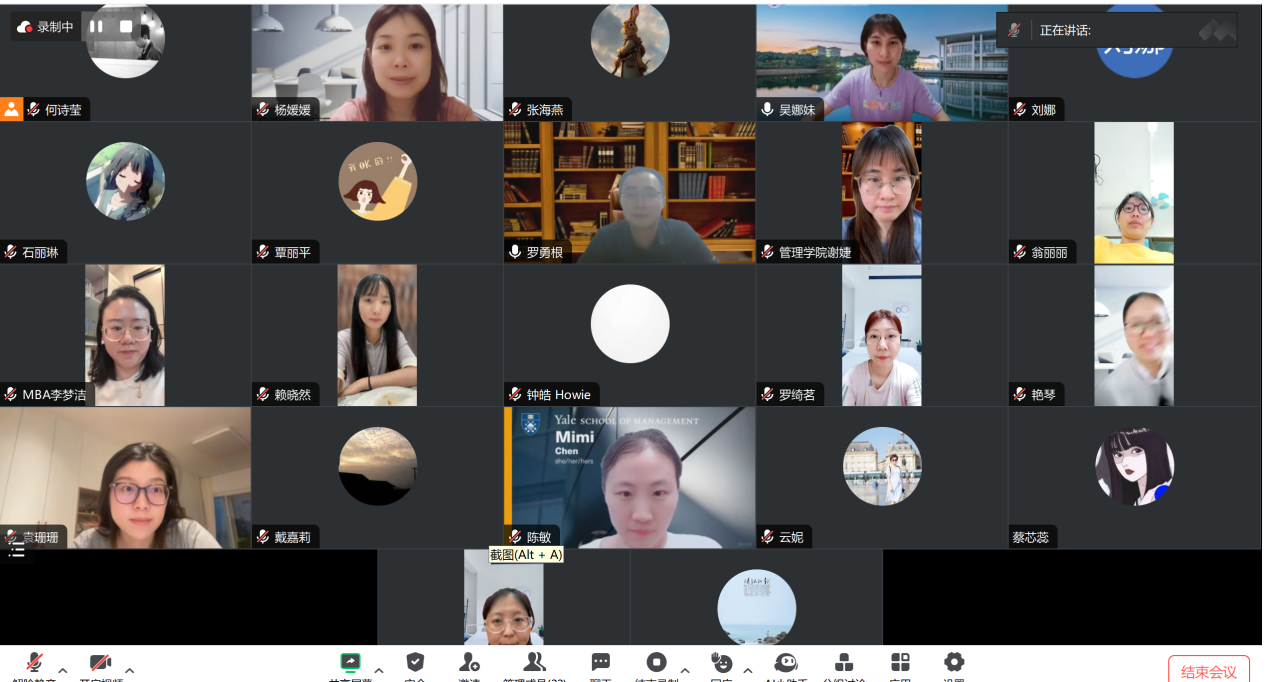1268x682 pixels.
Task: Select 罗勇根's library-background video tile
Action: [x=629, y=193]
